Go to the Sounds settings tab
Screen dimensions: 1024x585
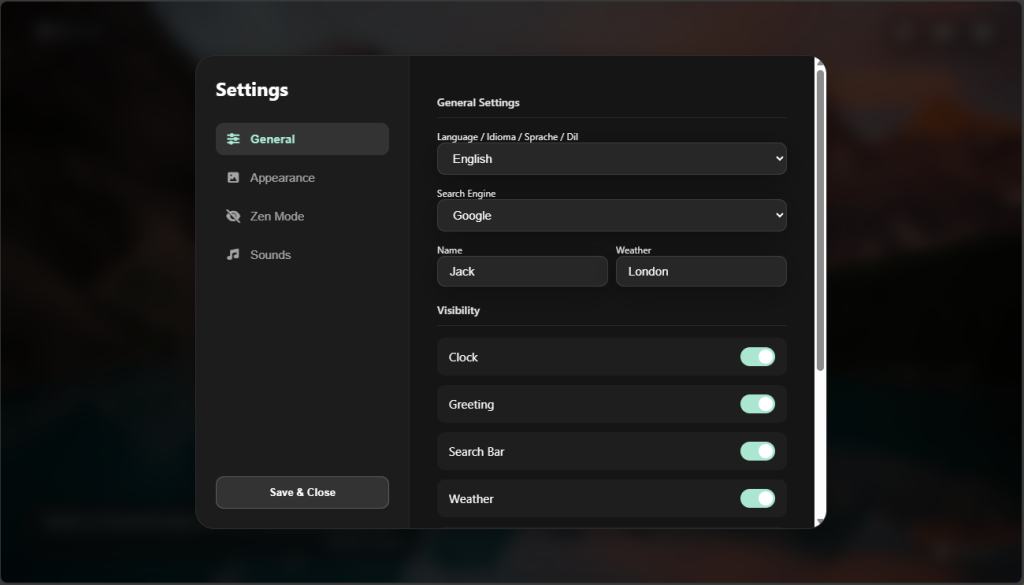coord(270,255)
